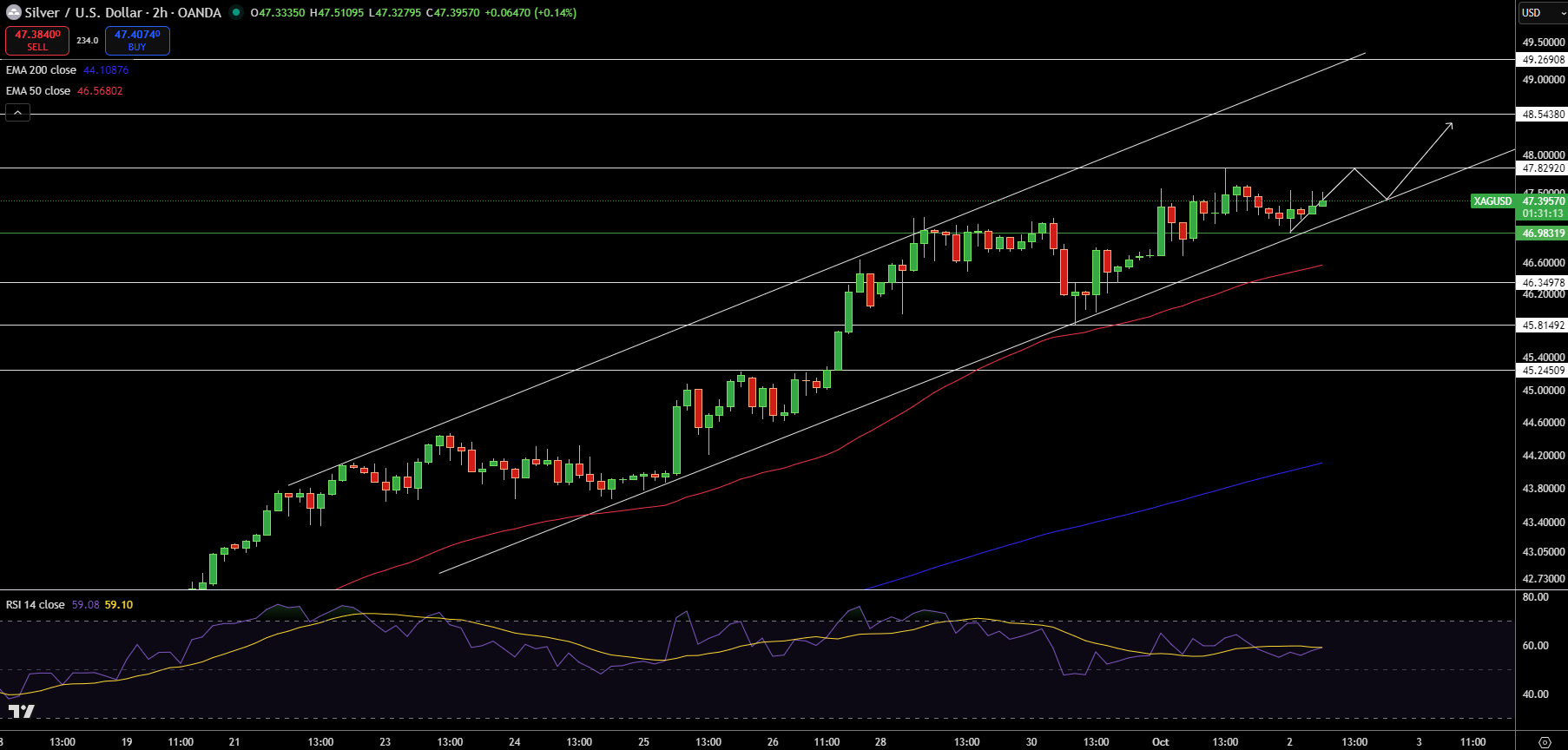1568x750 pixels.
Task: Select the RSI 14 close indicator legend
Action: (x=35, y=605)
